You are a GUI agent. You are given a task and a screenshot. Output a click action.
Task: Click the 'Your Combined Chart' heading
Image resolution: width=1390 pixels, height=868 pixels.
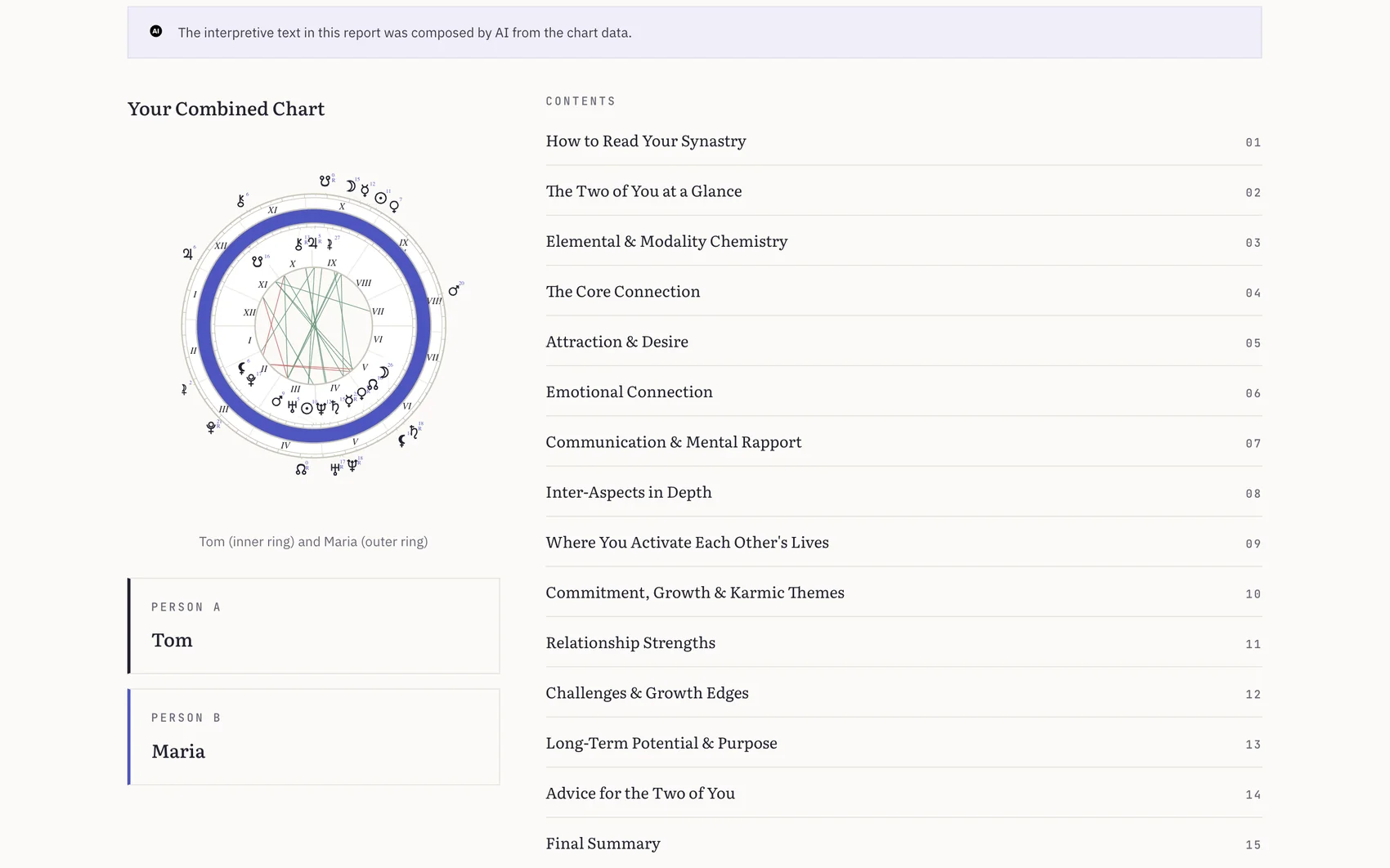coord(226,109)
